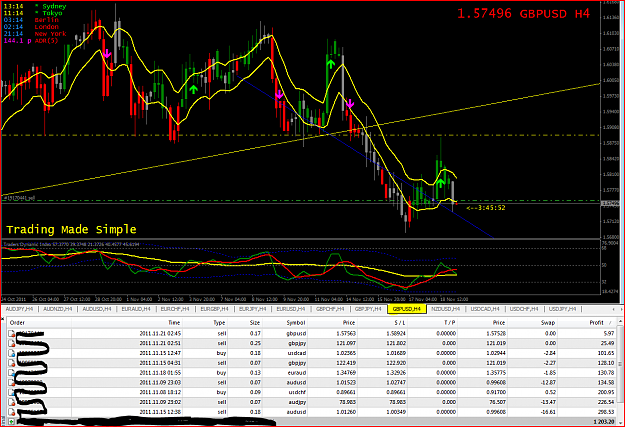625x427 pixels.
Task: Click the active GBPUSD,H4 chart tab
Action: click(407, 309)
